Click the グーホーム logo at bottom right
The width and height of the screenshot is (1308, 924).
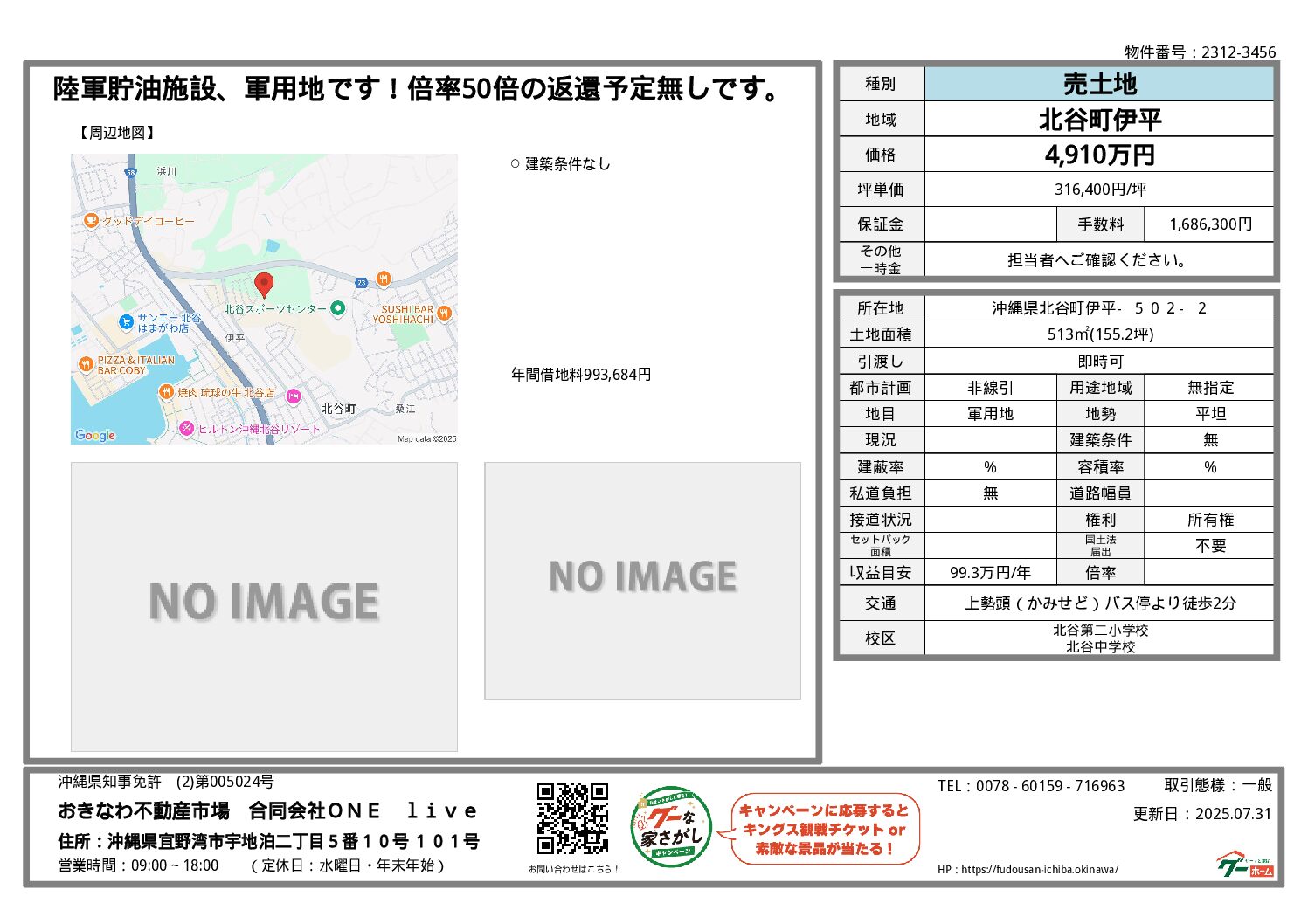click(1246, 864)
